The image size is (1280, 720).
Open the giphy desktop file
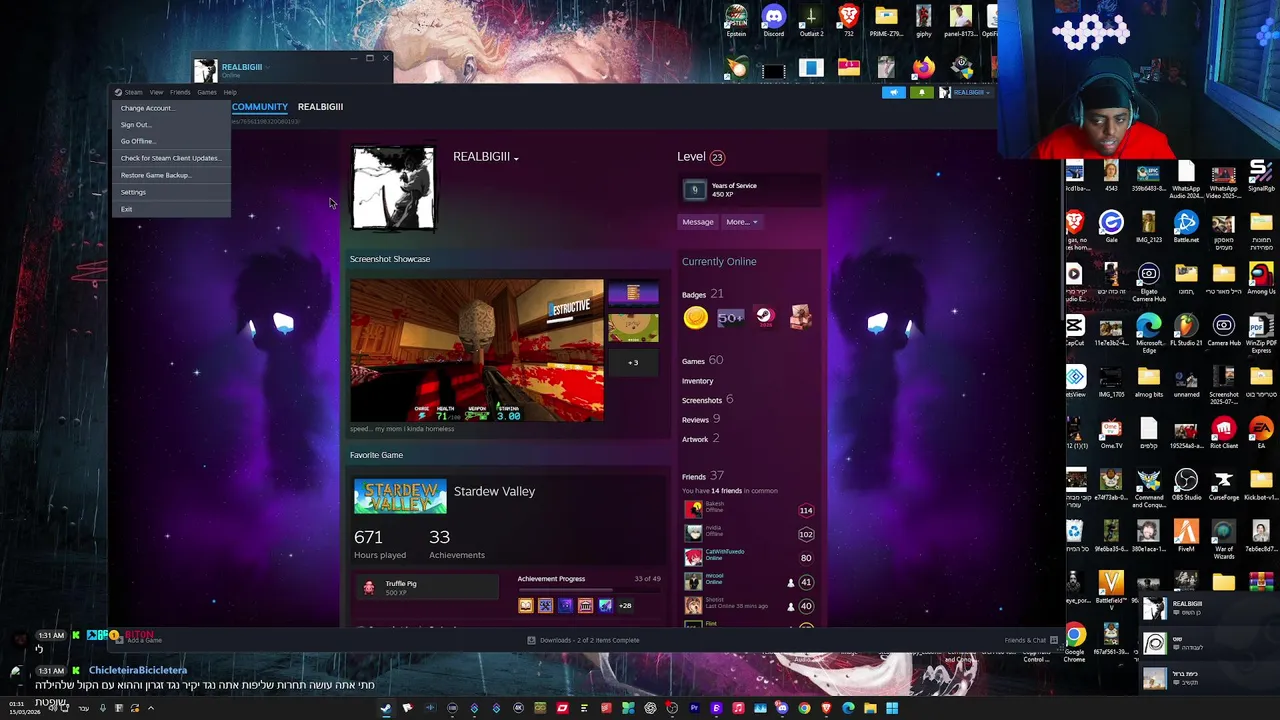923,20
